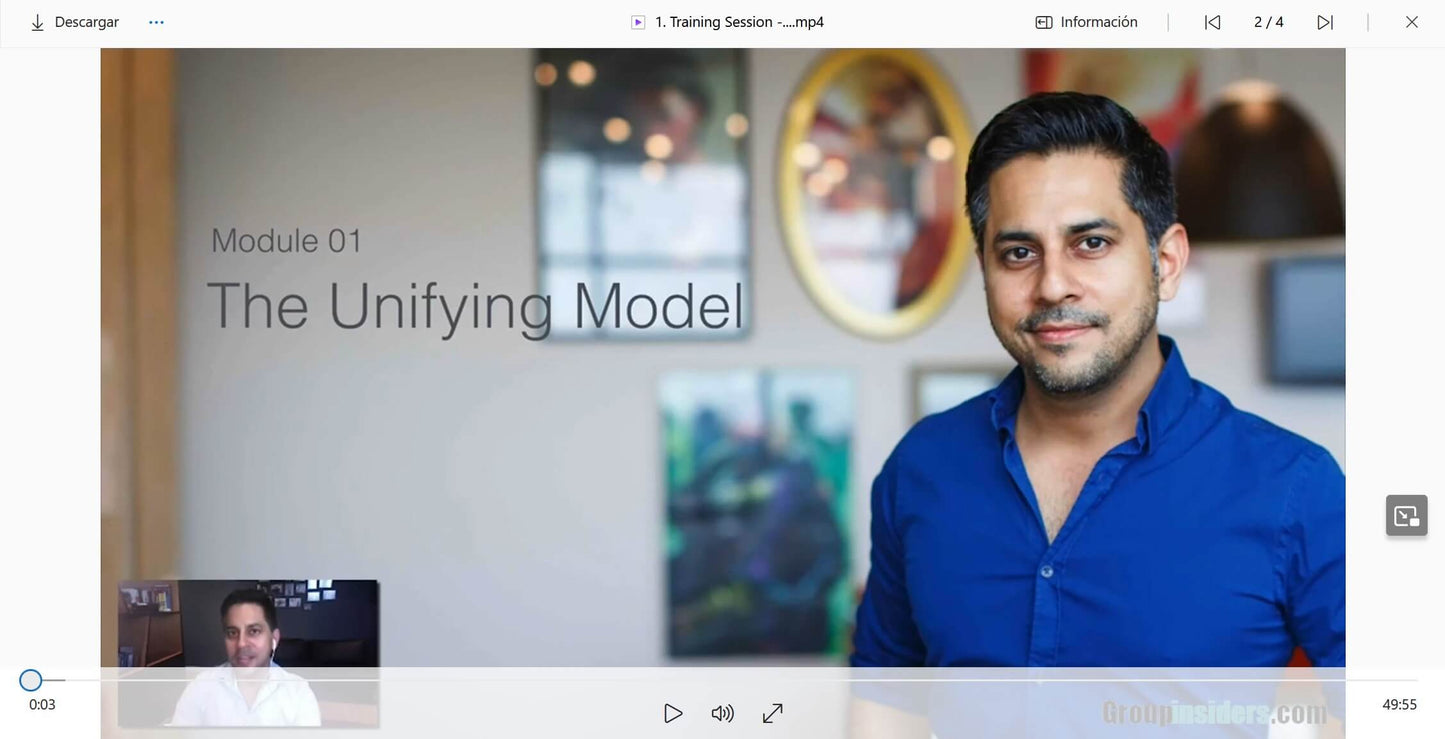1445x739 pixels.
Task: Click the 0:03 elapsed time
Action: (42, 705)
